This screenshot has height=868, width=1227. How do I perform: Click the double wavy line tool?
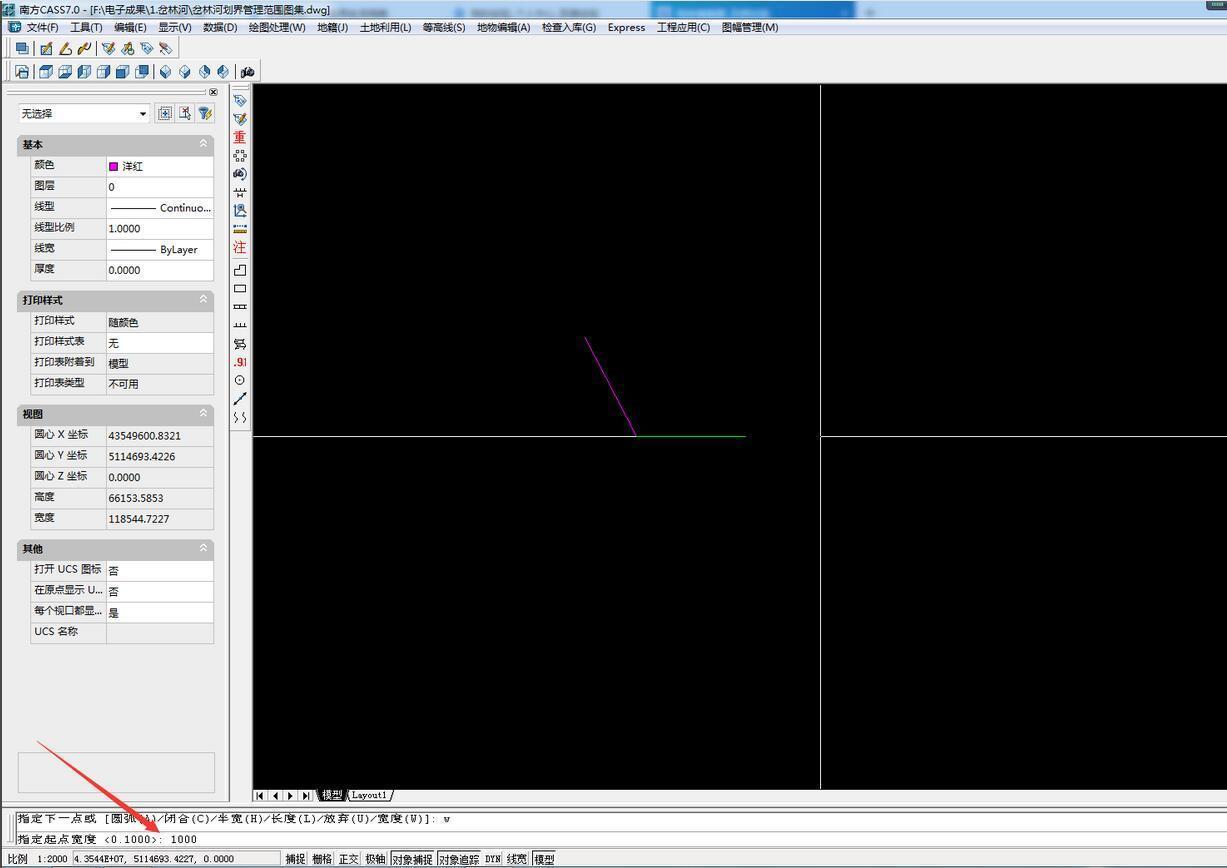tap(240, 417)
